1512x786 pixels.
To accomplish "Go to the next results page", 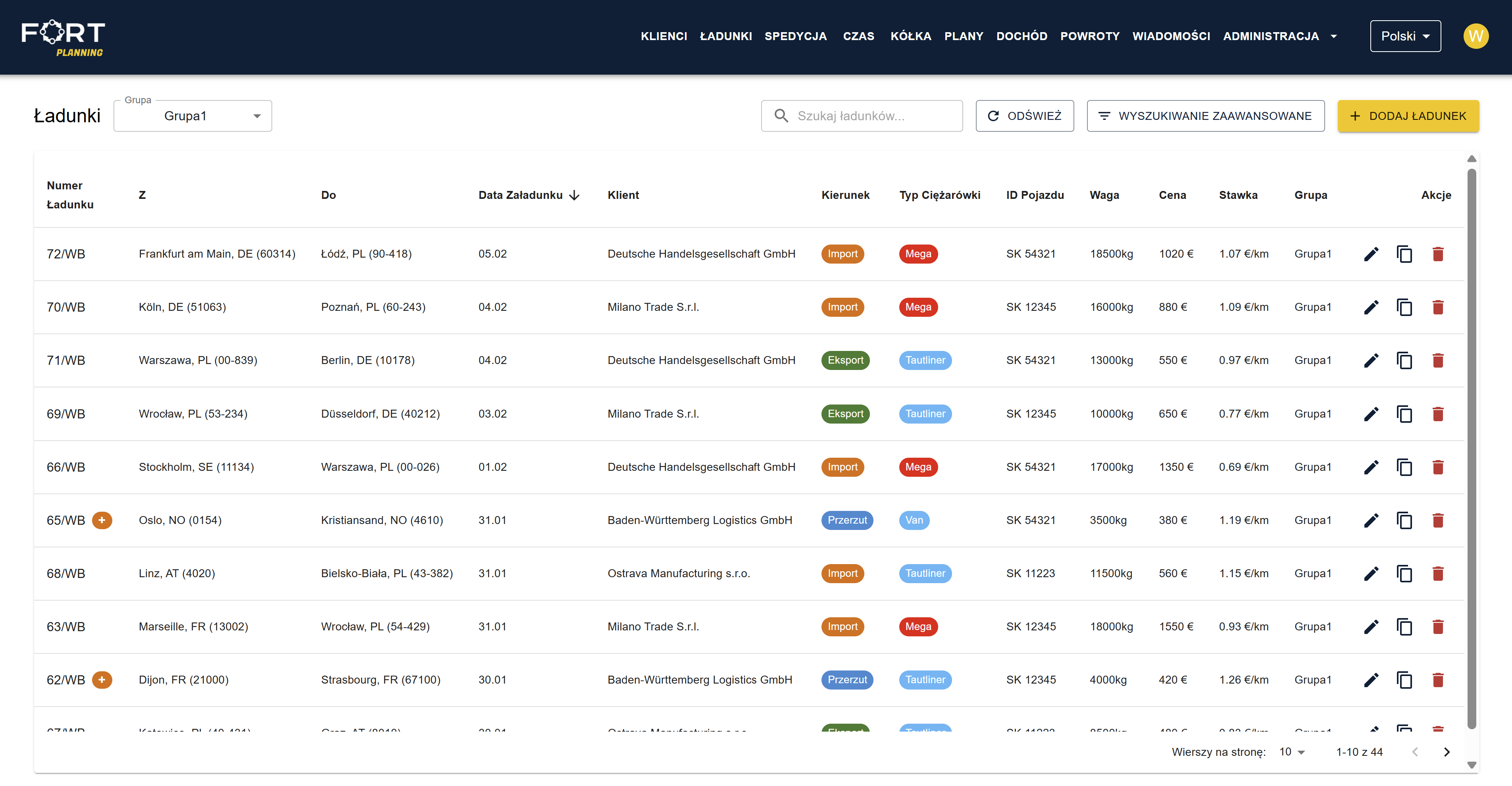I will coord(1446,752).
